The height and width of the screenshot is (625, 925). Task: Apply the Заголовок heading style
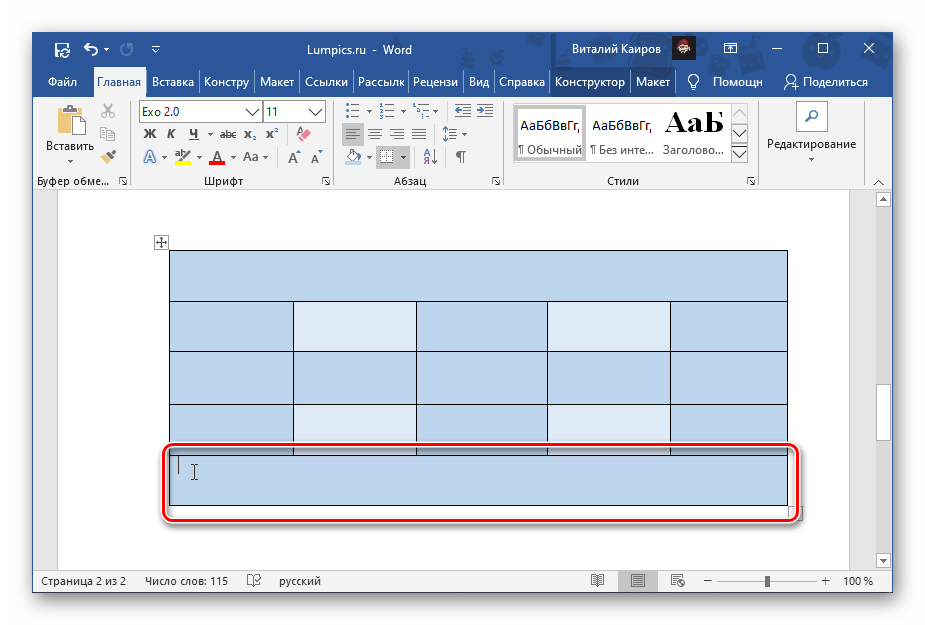(694, 133)
